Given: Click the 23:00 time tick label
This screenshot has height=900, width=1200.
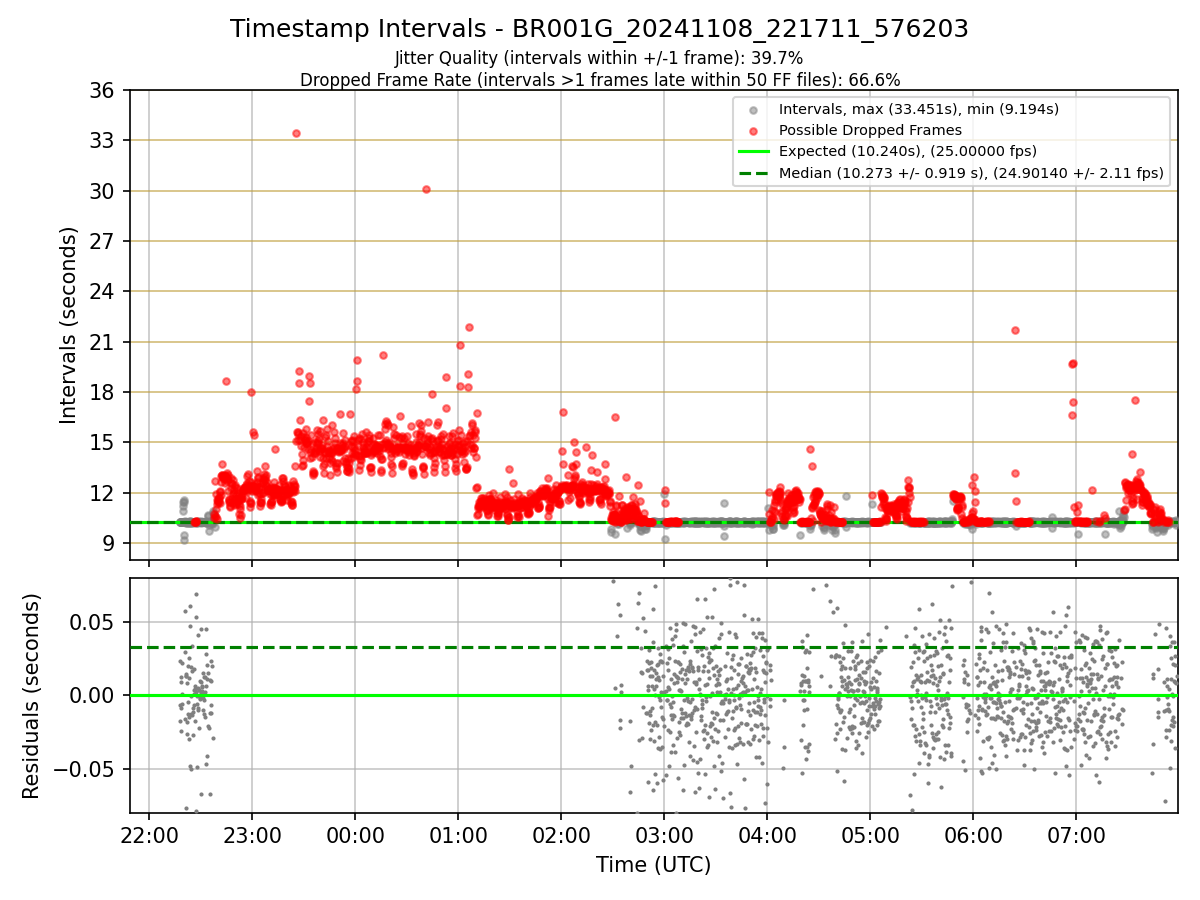Looking at the screenshot, I should coord(252,834).
